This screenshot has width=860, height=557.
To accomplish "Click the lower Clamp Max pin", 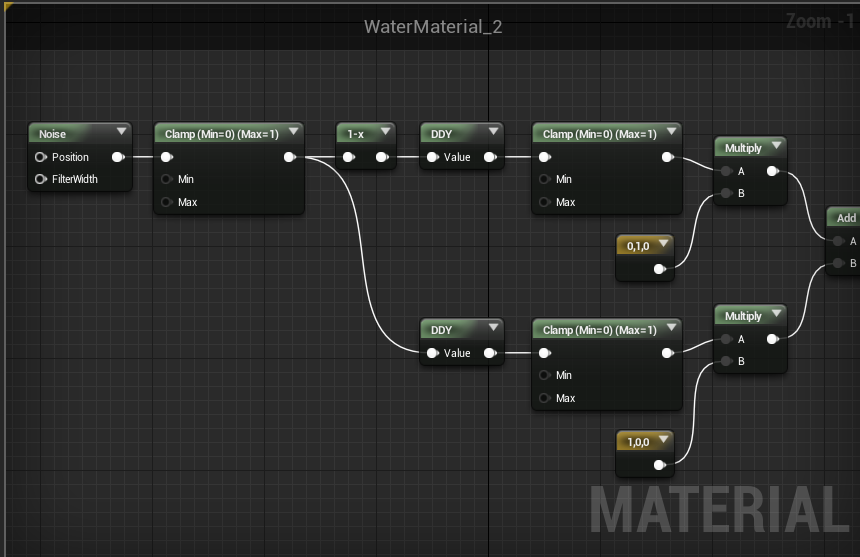I will (x=545, y=398).
